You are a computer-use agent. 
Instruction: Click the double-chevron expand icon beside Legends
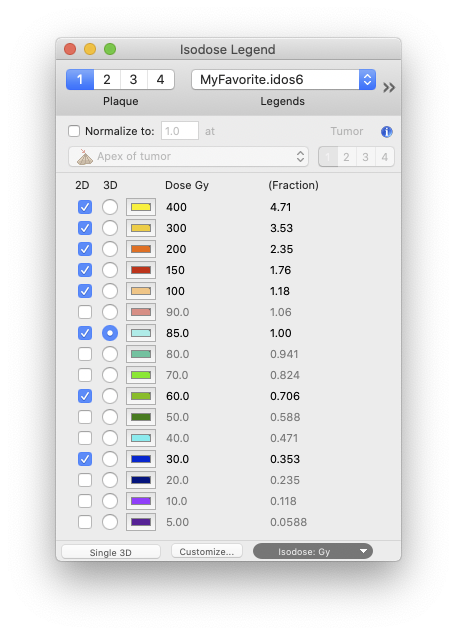[x=389, y=87]
